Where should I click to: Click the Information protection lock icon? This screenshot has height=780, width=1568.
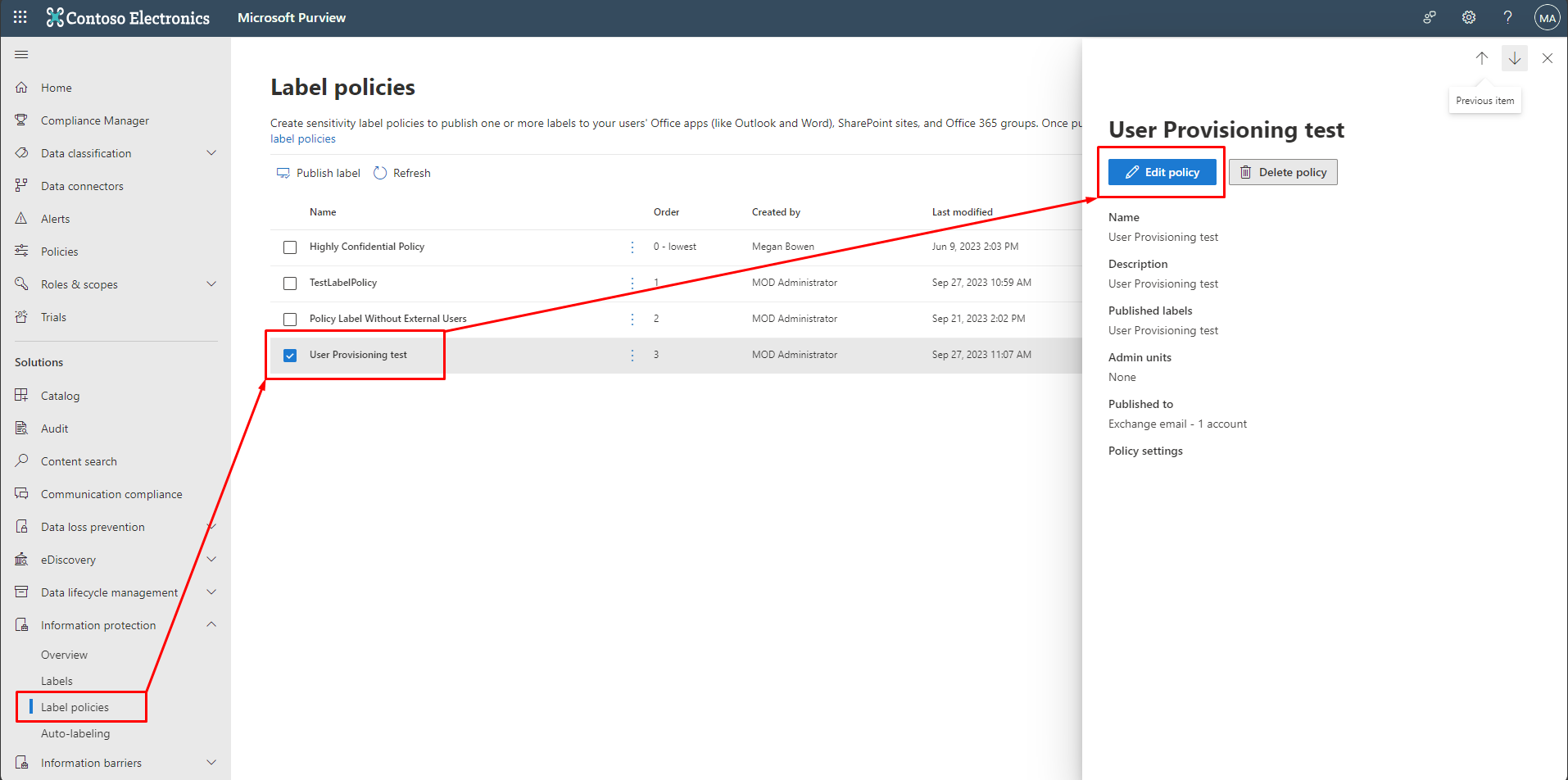click(x=21, y=625)
